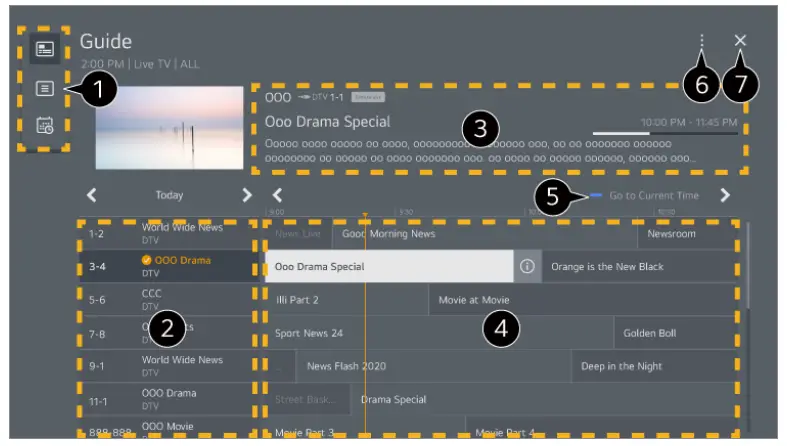Screen dimensions: 787x446
Task: Click info icon beside Ooo Drama Special
Action: 527,267
